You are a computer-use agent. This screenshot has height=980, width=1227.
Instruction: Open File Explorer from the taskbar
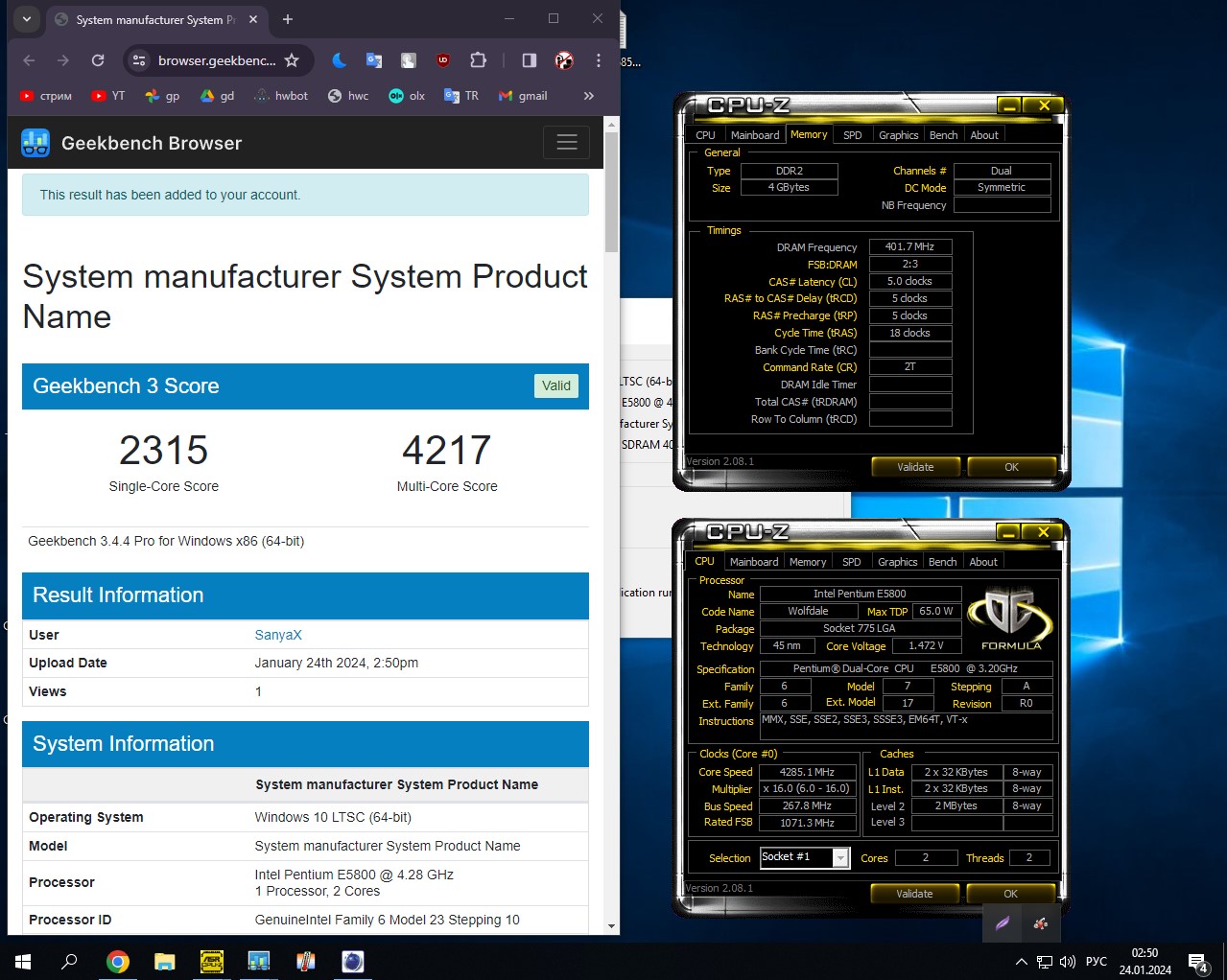pyautogui.click(x=165, y=961)
